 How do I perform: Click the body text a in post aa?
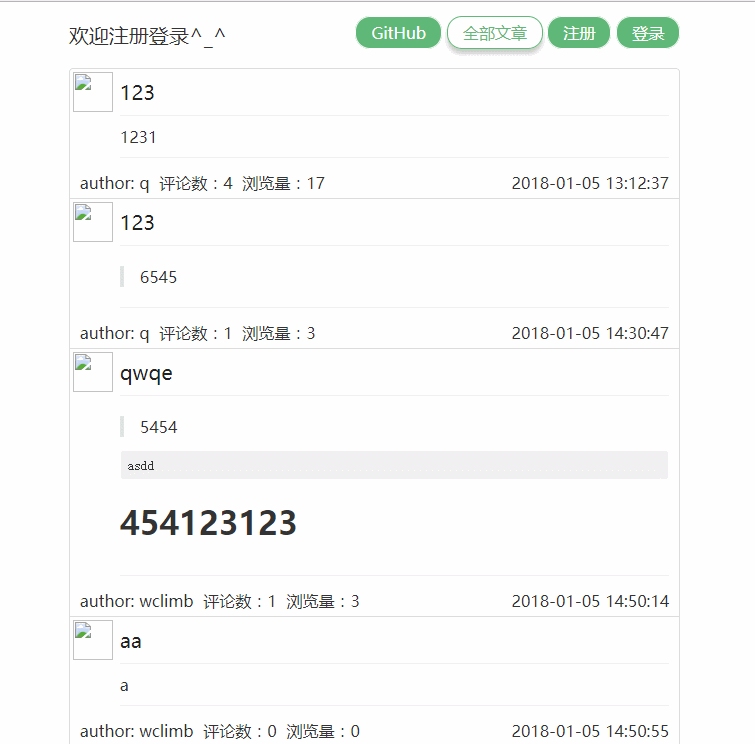124,685
